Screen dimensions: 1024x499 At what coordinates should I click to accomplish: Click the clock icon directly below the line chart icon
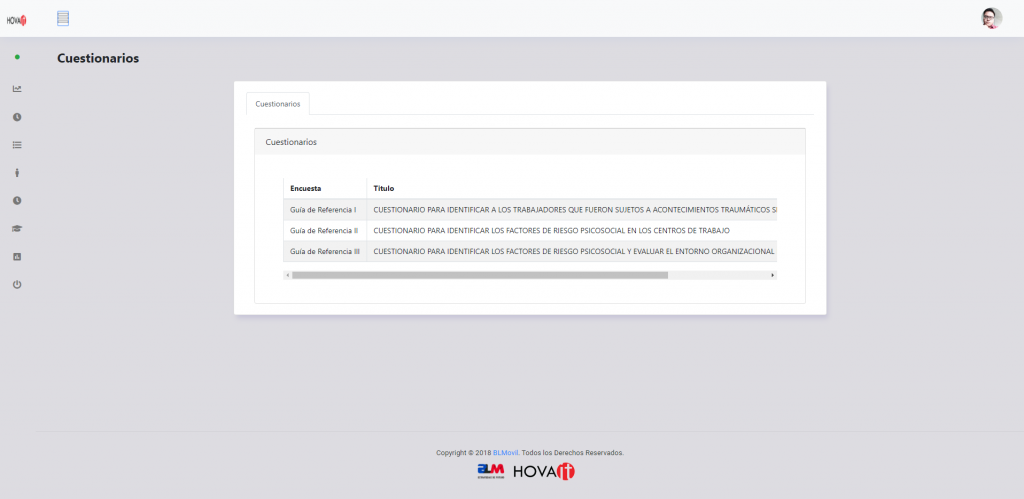tap(17, 117)
